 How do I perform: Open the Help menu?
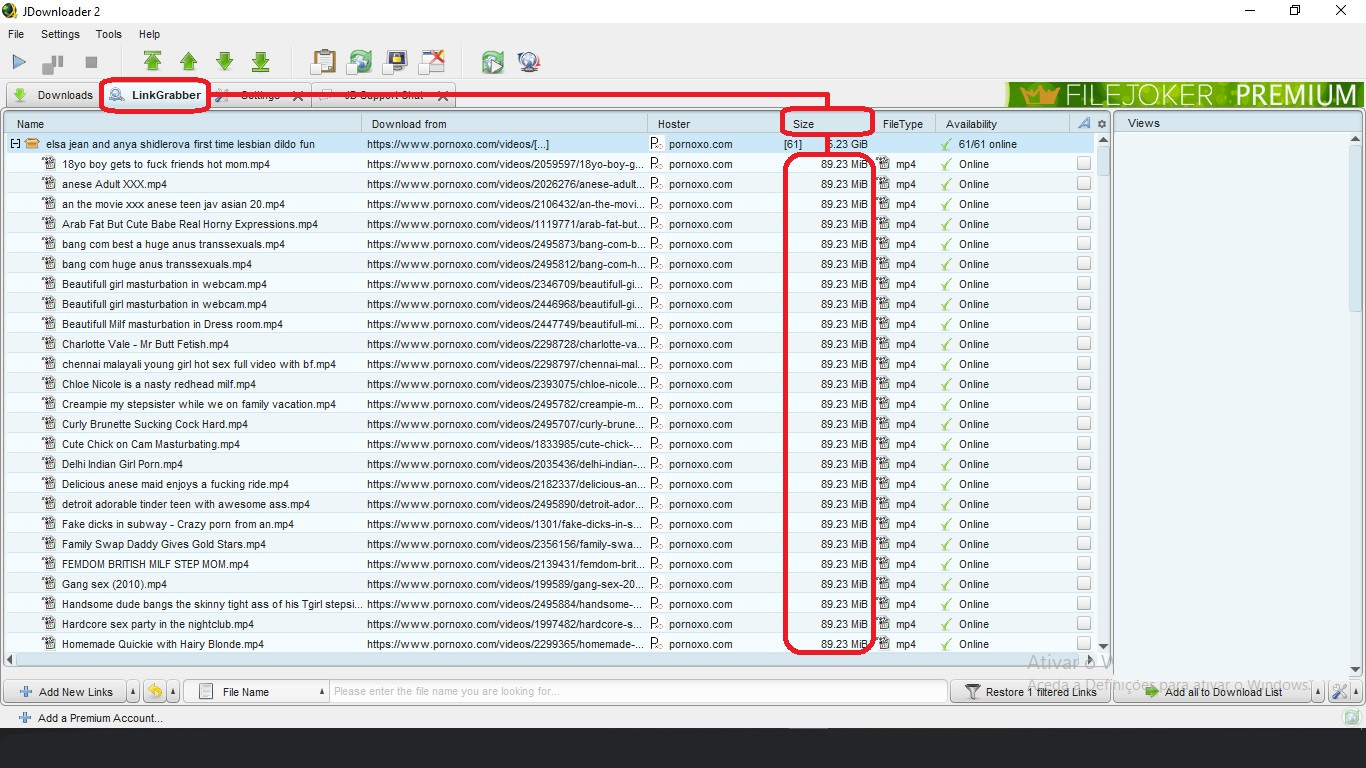(x=149, y=34)
